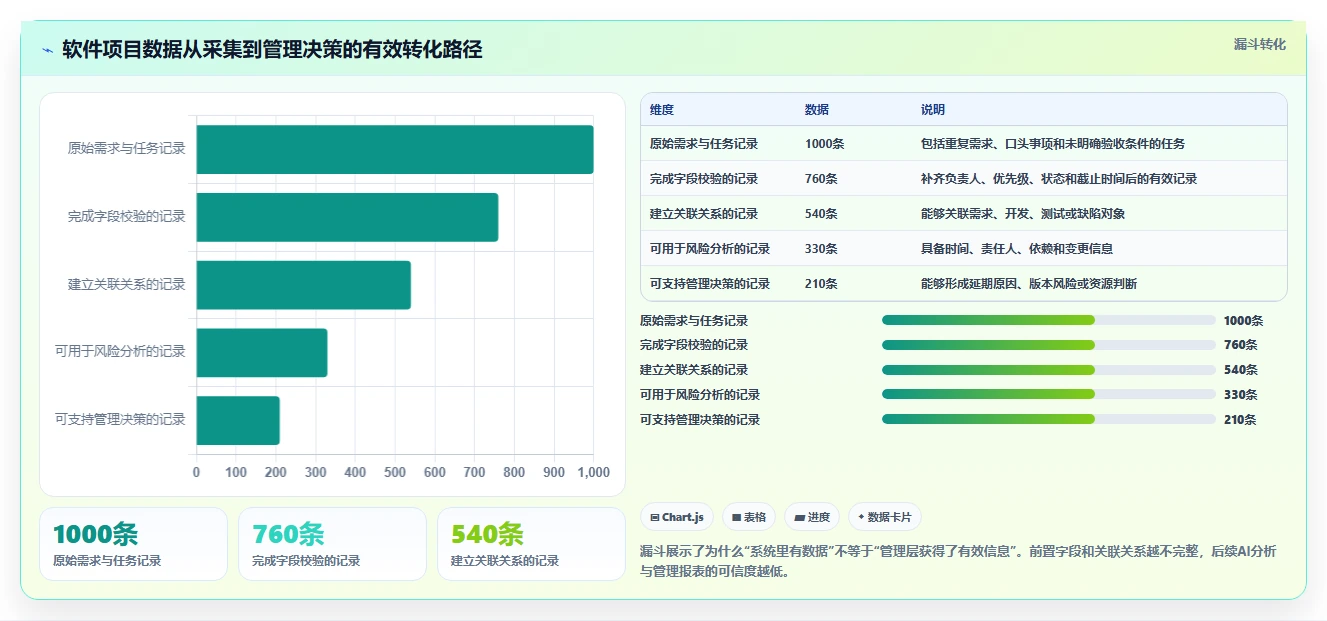Click the chart's y-axis label 完成字段校验的记录
The width and height of the screenshot is (1327, 621).
pos(127,217)
